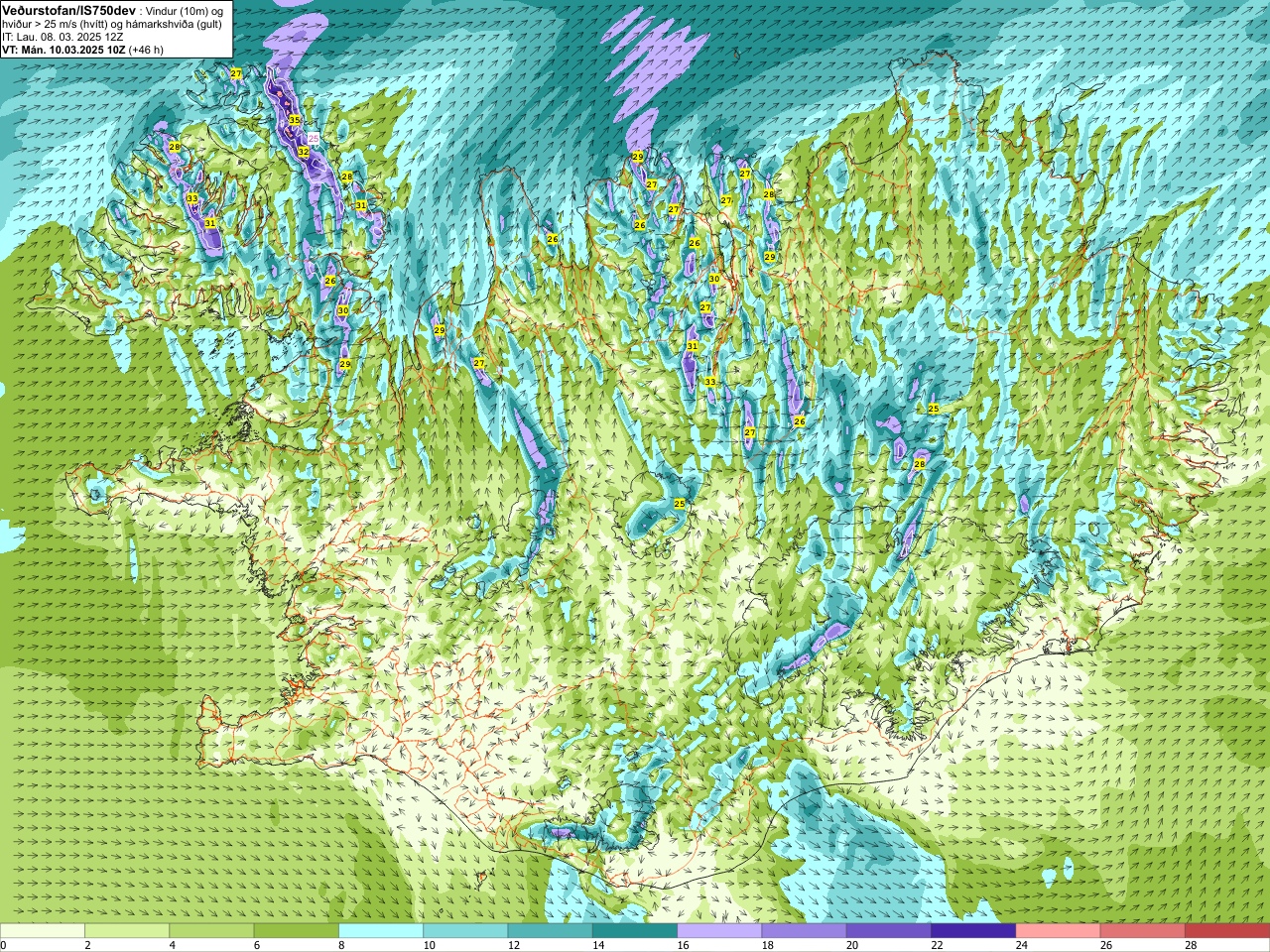Click the color scale tick label 20
Viewport: 1270px width, 952px height.
point(852,945)
